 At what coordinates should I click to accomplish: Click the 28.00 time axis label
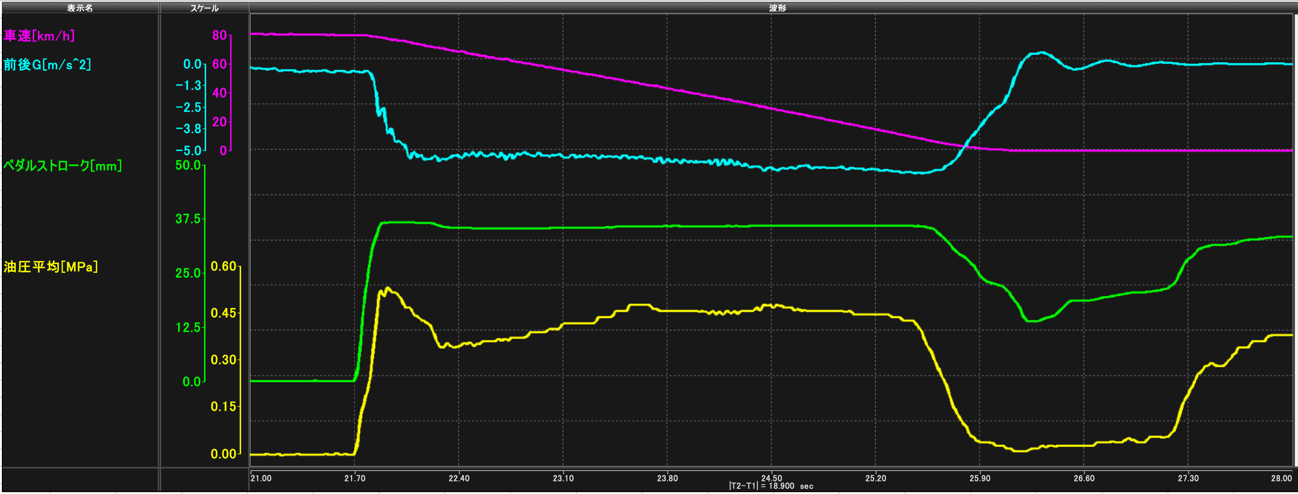1282,478
